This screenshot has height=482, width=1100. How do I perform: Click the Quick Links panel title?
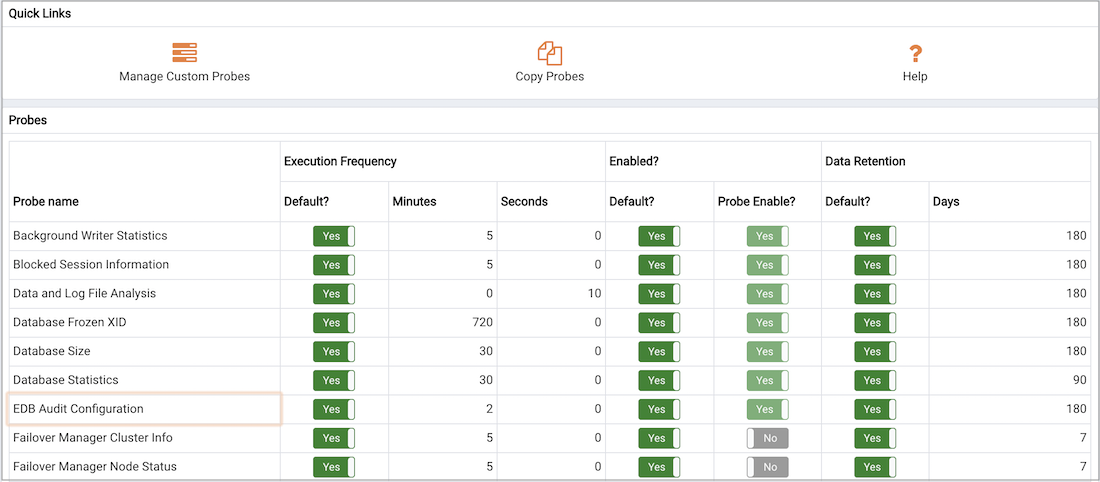(39, 13)
